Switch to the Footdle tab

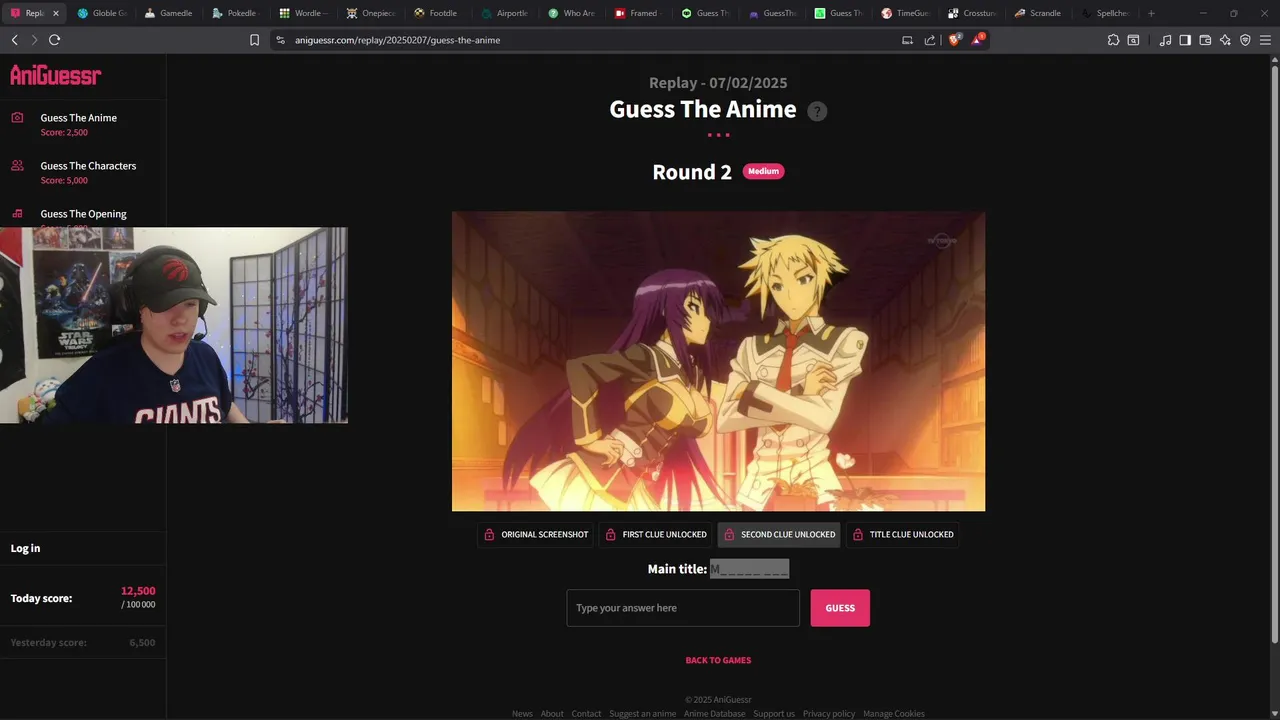(x=438, y=13)
